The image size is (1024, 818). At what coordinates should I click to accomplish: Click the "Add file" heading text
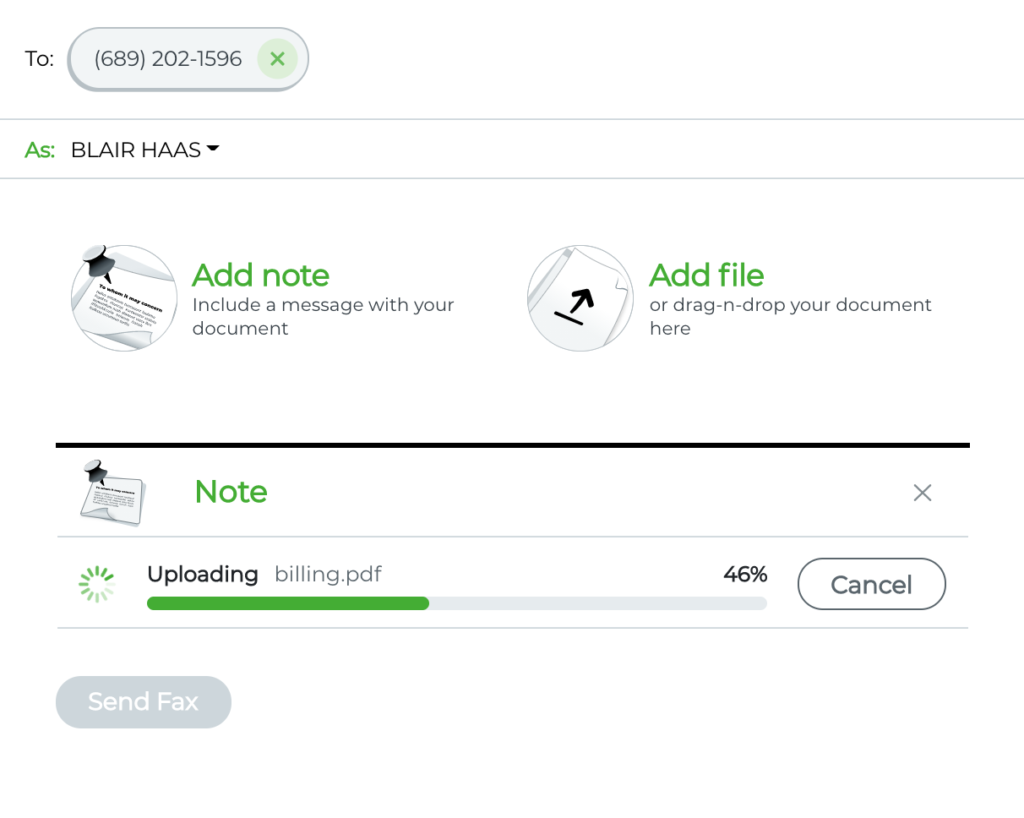tap(706, 275)
